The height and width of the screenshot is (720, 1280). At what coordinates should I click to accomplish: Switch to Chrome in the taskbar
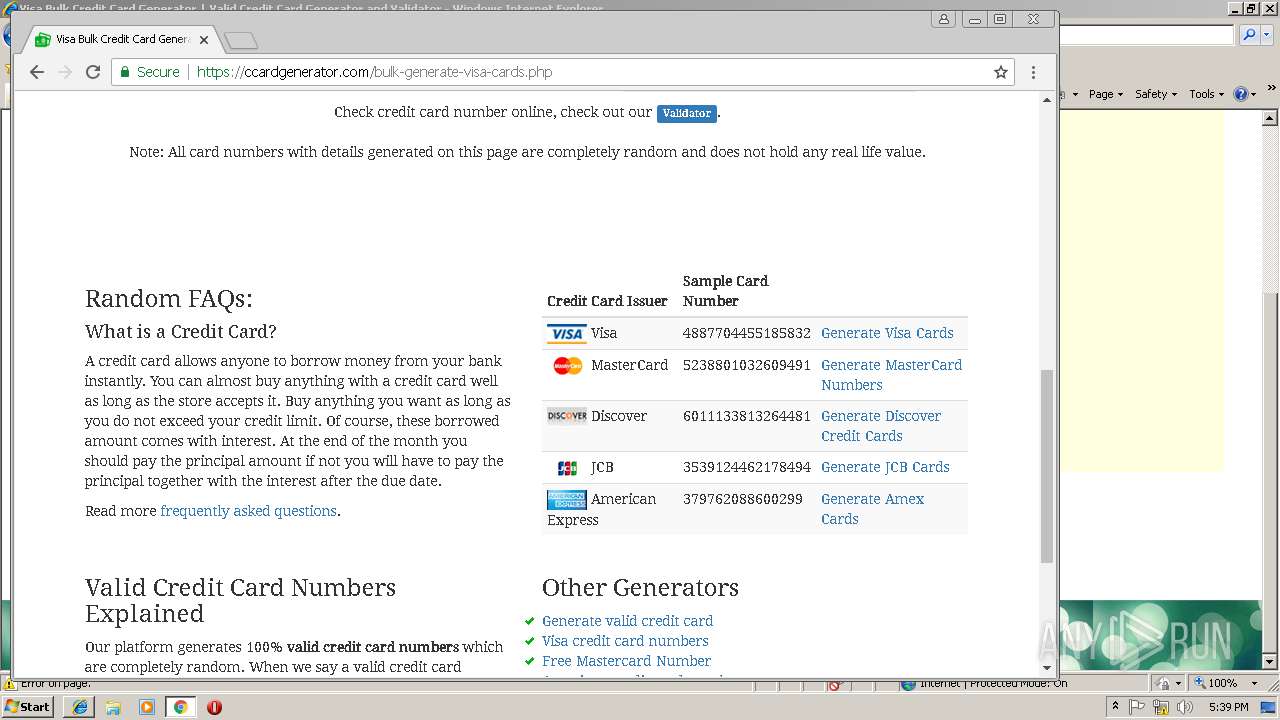180,707
